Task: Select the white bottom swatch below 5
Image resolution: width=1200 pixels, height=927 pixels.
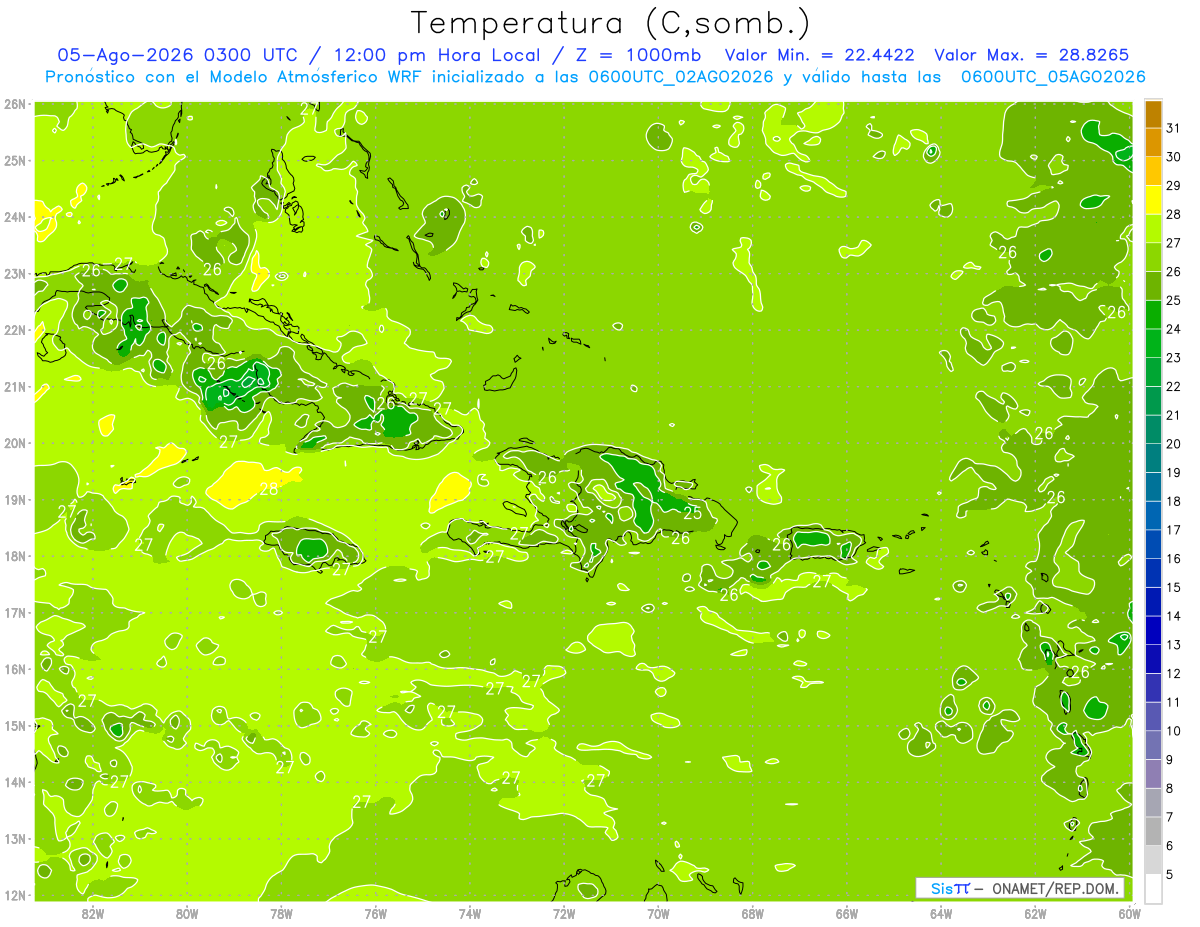Action: [1153, 888]
